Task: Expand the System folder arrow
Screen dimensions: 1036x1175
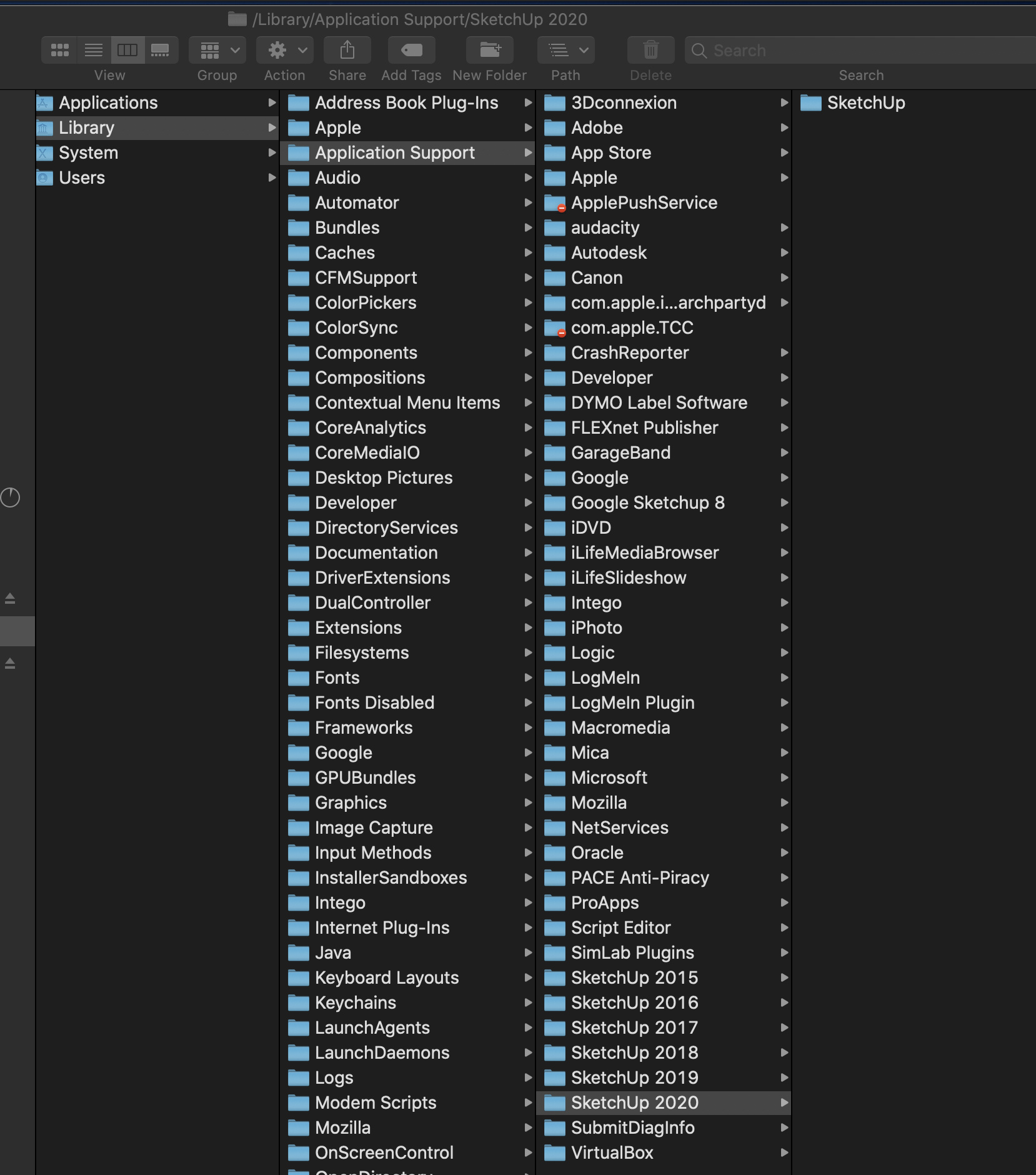Action: pos(272,152)
